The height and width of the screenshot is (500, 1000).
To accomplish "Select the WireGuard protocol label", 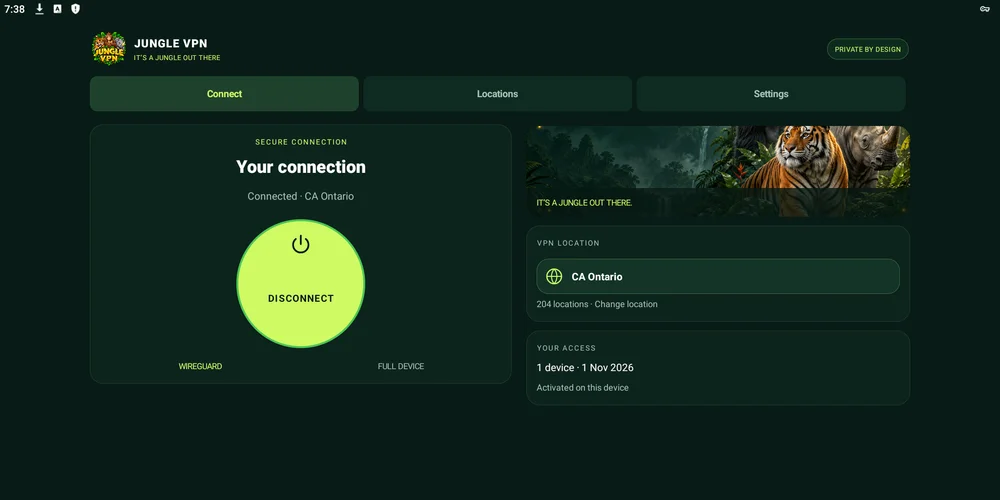I will (x=200, y=366).
